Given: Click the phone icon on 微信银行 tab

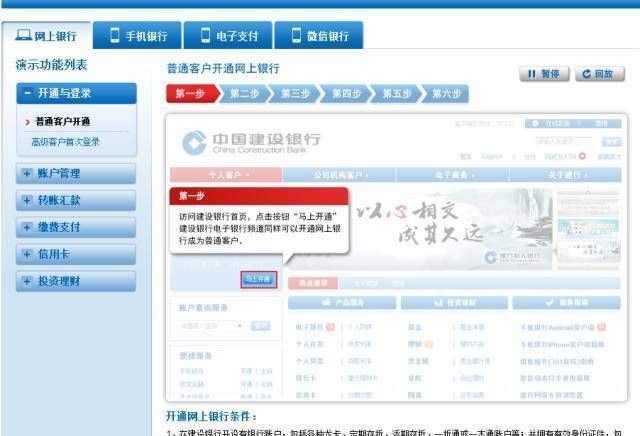Looking at the screenshot, I should pyautogui.click(x=296, y=35).
